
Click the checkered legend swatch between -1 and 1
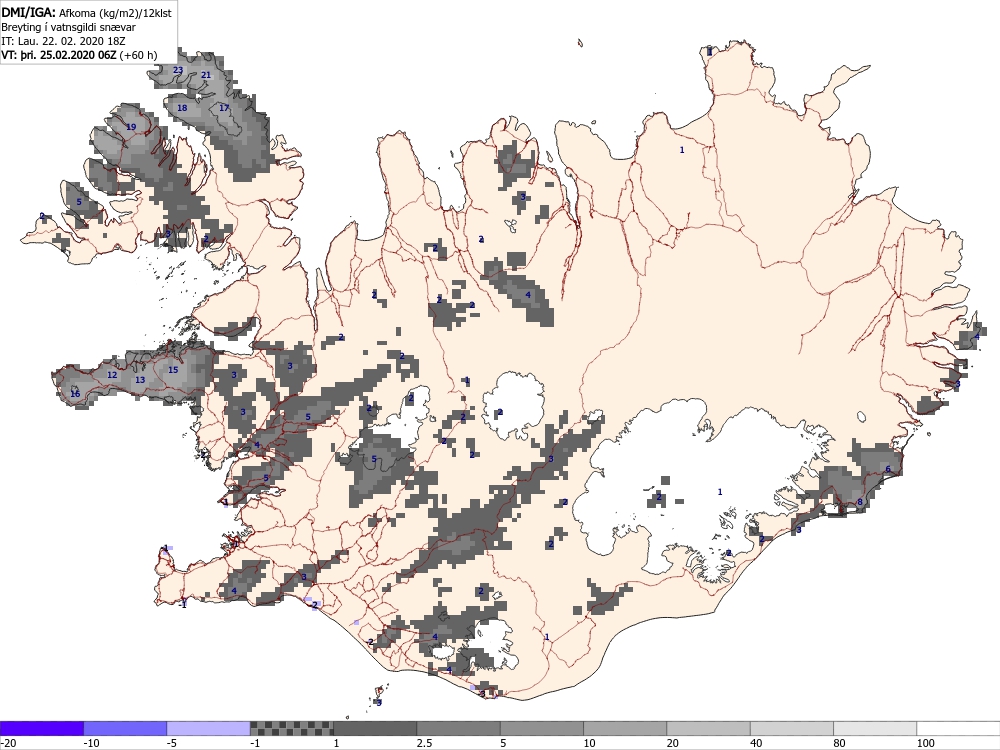pyautogui.click(x=291, y=728)
